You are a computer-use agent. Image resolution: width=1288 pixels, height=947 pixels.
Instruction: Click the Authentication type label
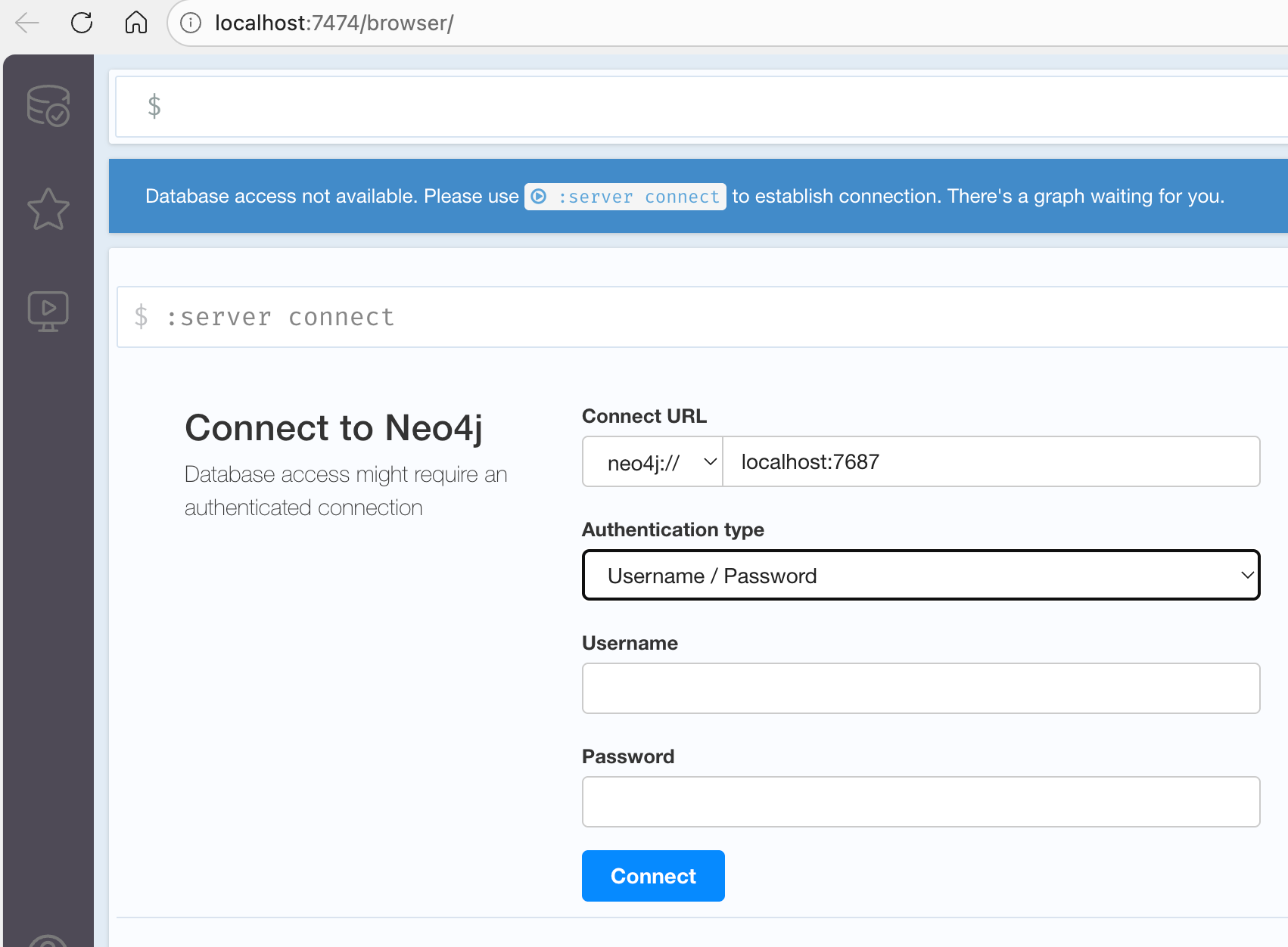pos(673,529)
